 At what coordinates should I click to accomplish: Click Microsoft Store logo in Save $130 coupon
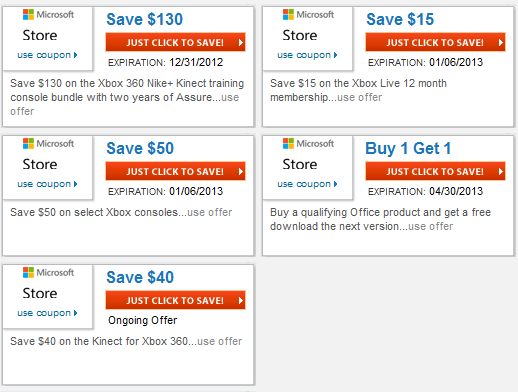(48, 25)
